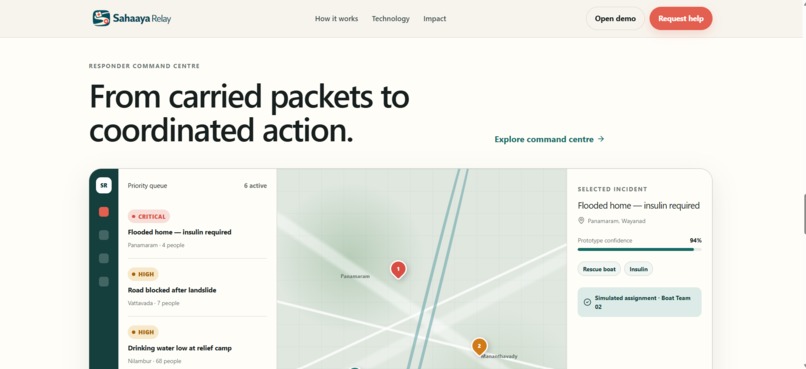Click the Mananthavady label on the map
This screenshot has height=369, width=806.
tap(500, 356)
